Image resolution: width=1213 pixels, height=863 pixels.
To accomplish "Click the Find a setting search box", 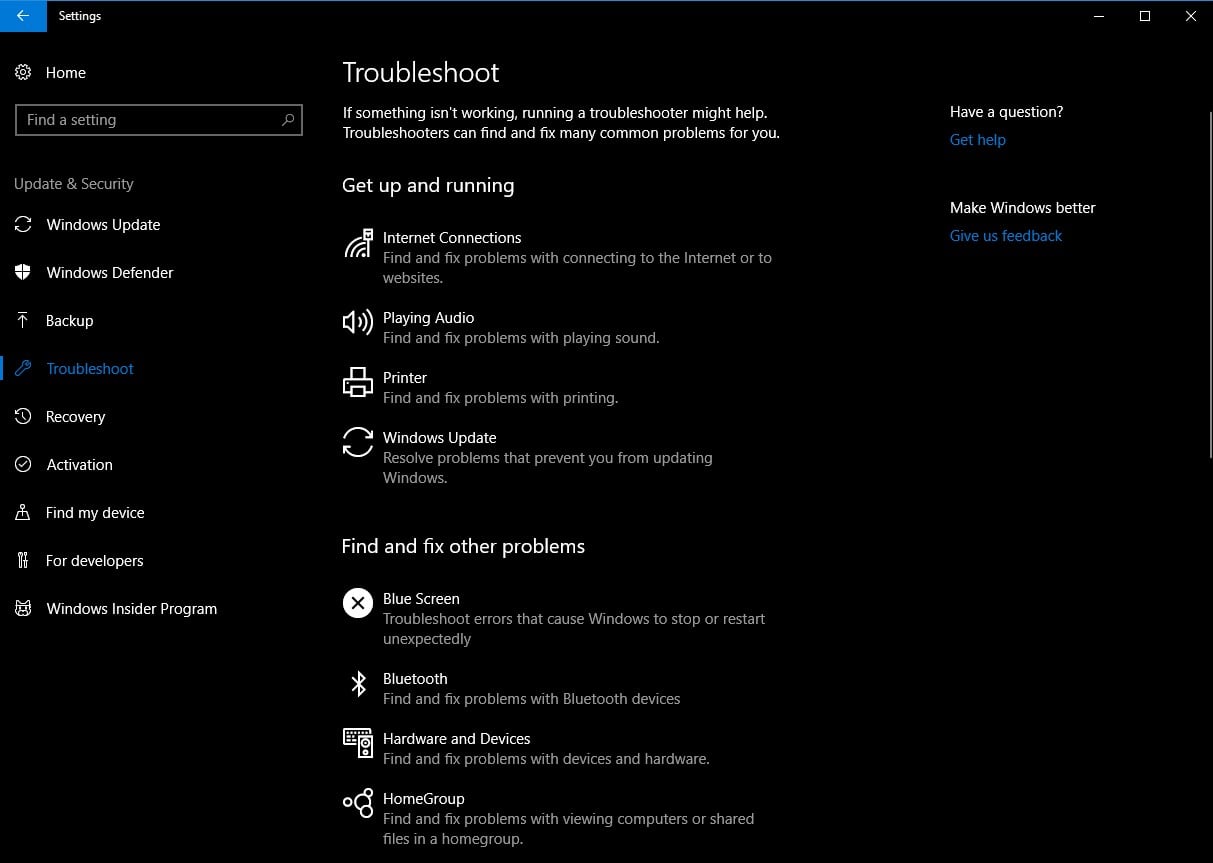I will click(150, 120).
